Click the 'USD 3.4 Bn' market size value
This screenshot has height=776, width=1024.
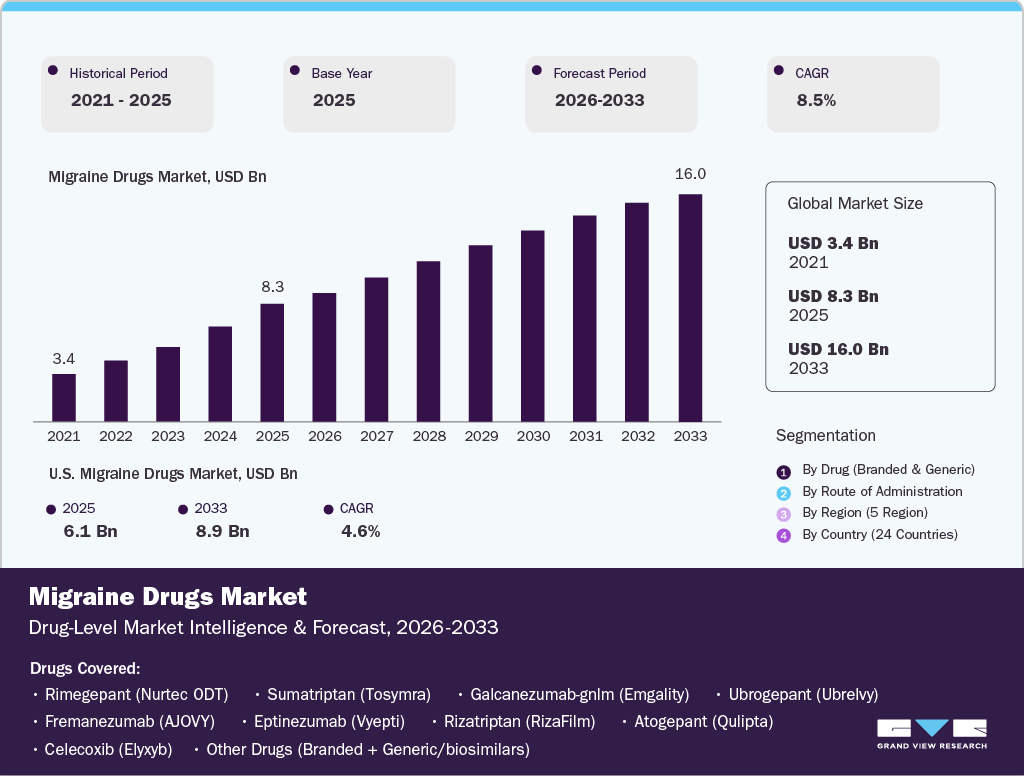pos(833,243)
